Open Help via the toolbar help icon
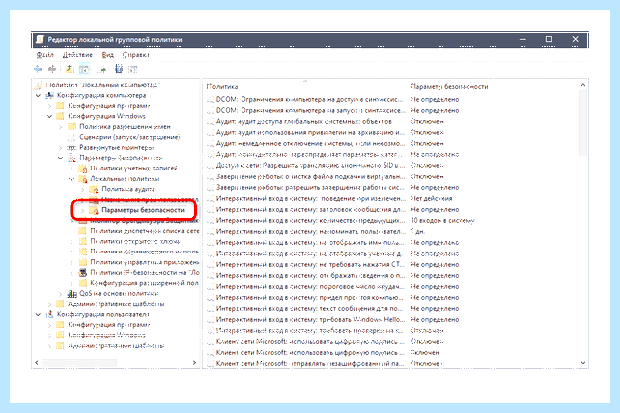620x413 pixels. point(119,69)
